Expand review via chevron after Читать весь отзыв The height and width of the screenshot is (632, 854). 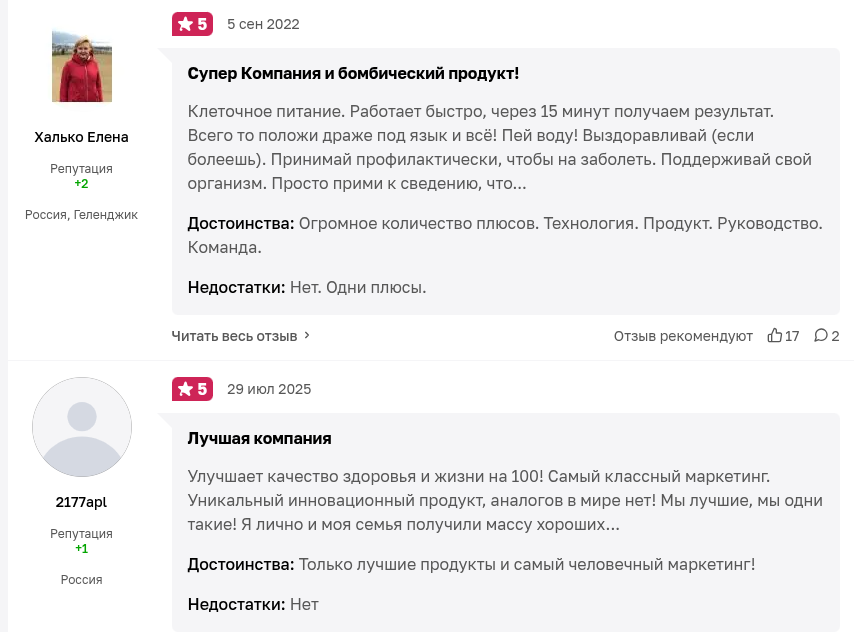point(307,336)
